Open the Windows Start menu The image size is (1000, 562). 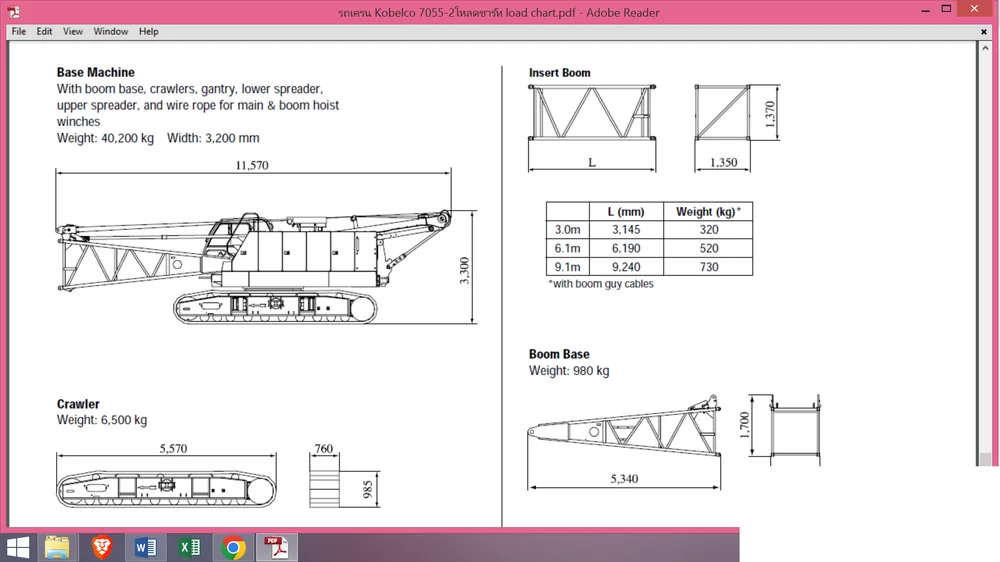[17, 547]
